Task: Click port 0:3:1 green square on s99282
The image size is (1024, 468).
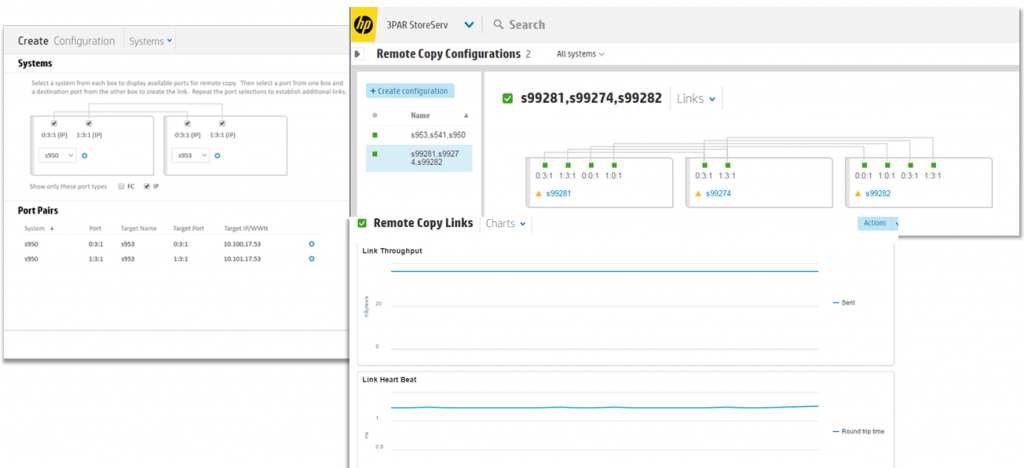Action: click(910, 165)
